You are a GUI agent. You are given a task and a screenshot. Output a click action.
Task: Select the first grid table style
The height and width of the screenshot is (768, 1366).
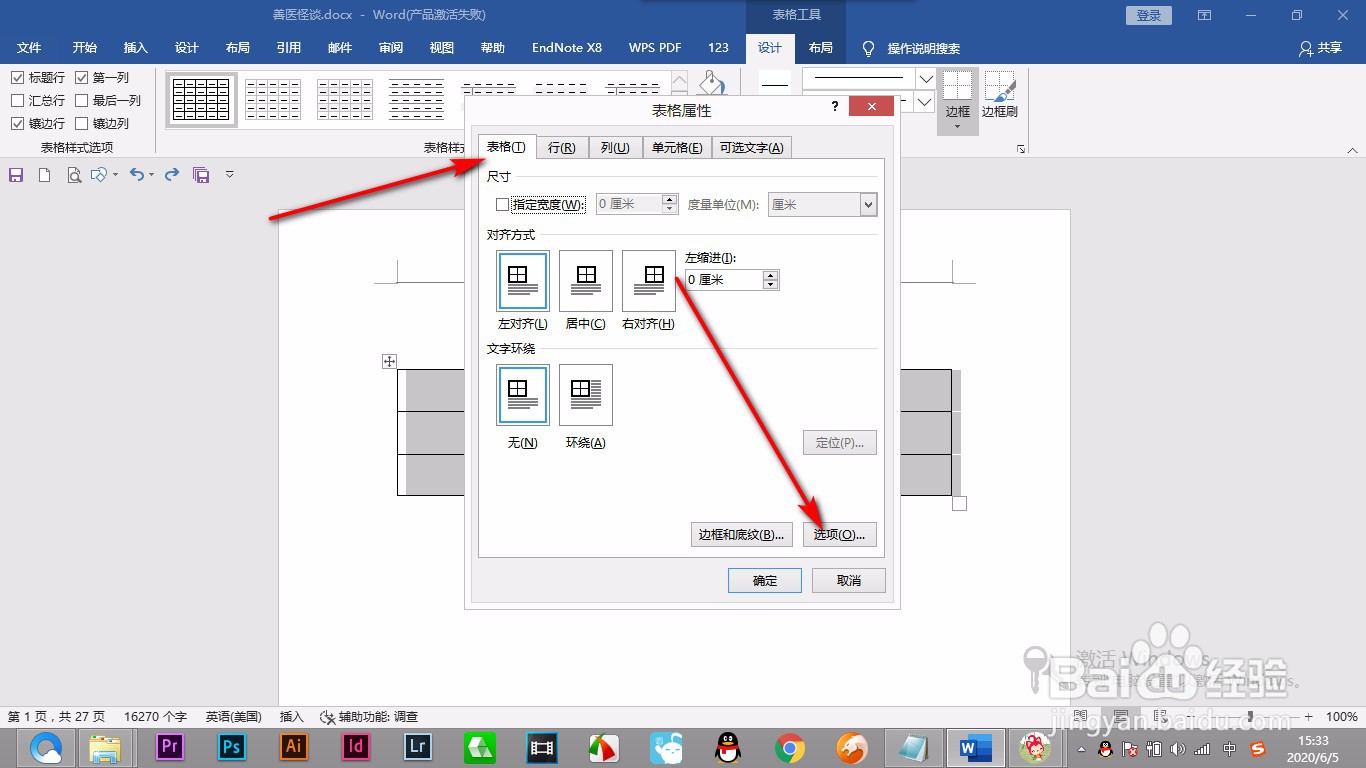point(202,100)
